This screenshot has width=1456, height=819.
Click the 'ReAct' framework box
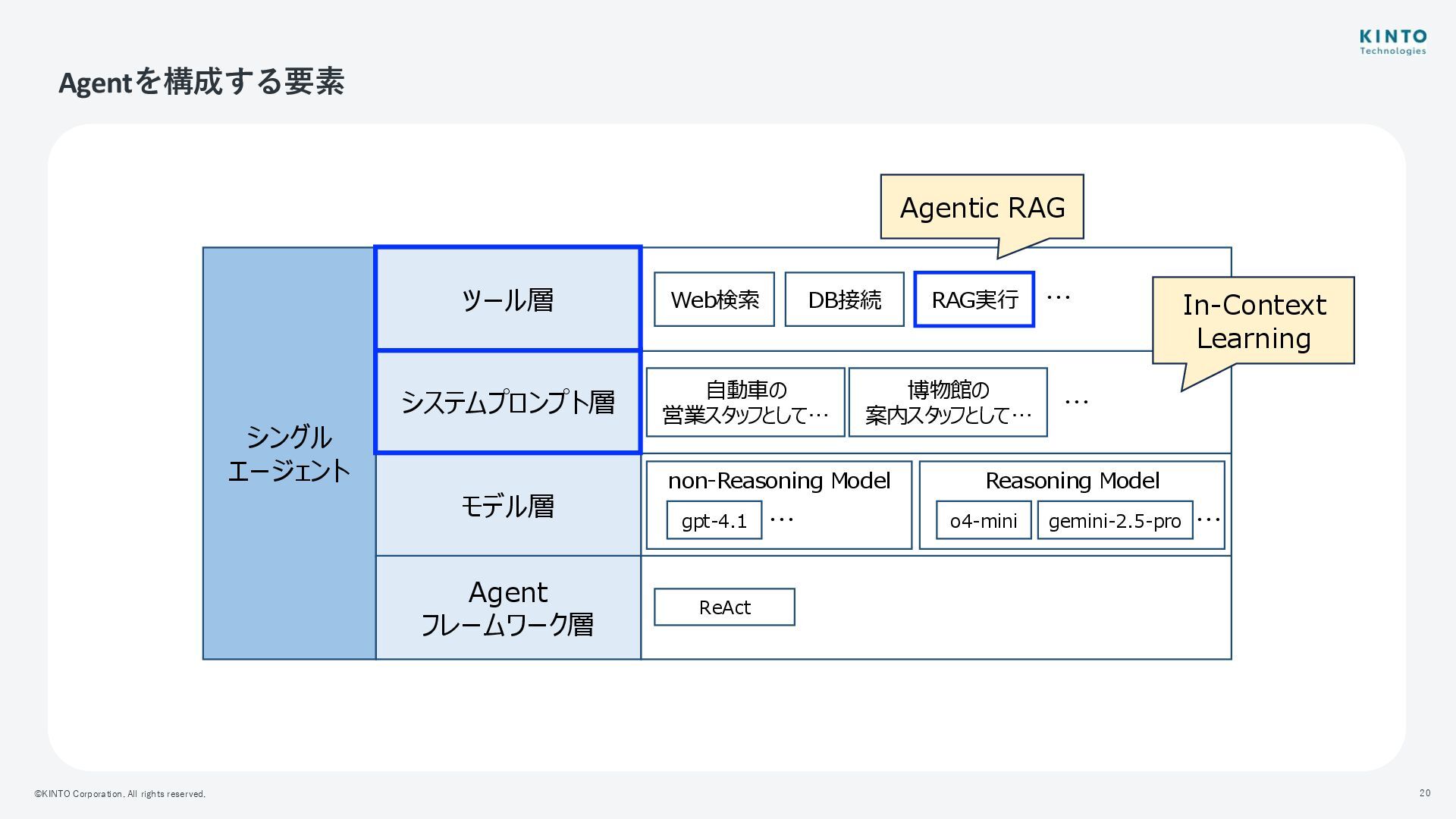pyautogui.click(x=724, y=607)
